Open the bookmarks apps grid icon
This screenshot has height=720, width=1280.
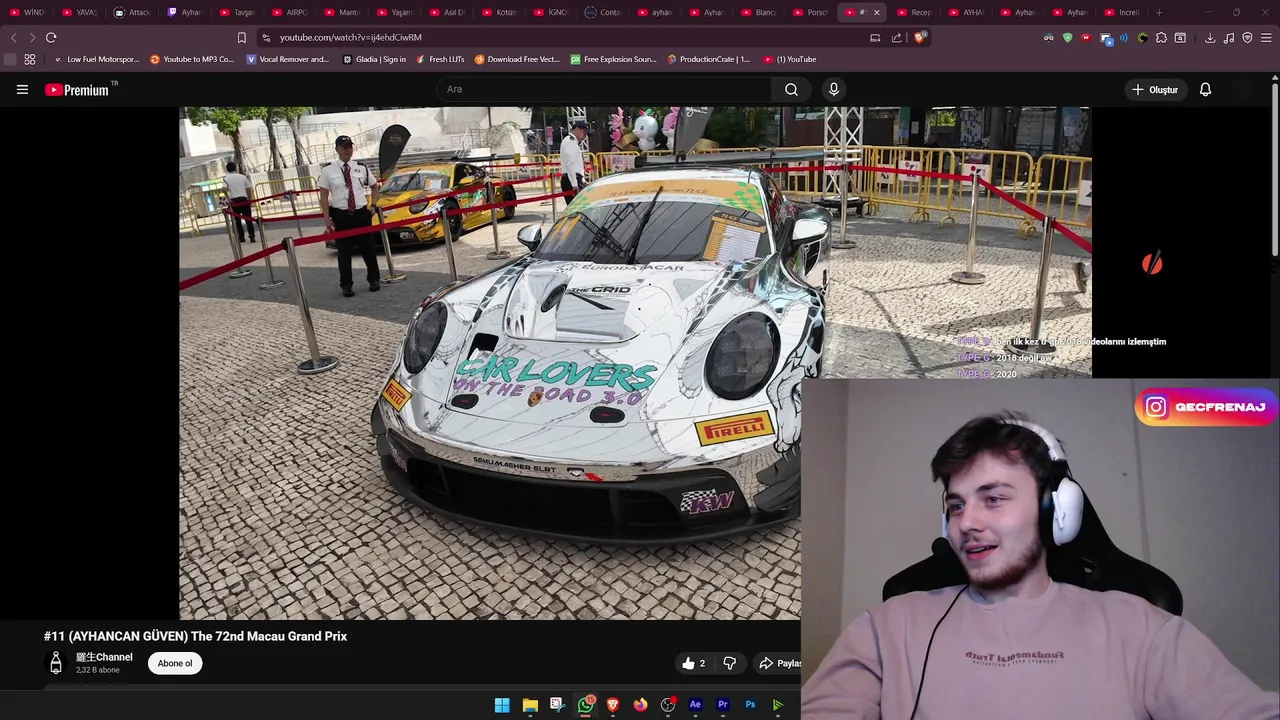point(30,59)
